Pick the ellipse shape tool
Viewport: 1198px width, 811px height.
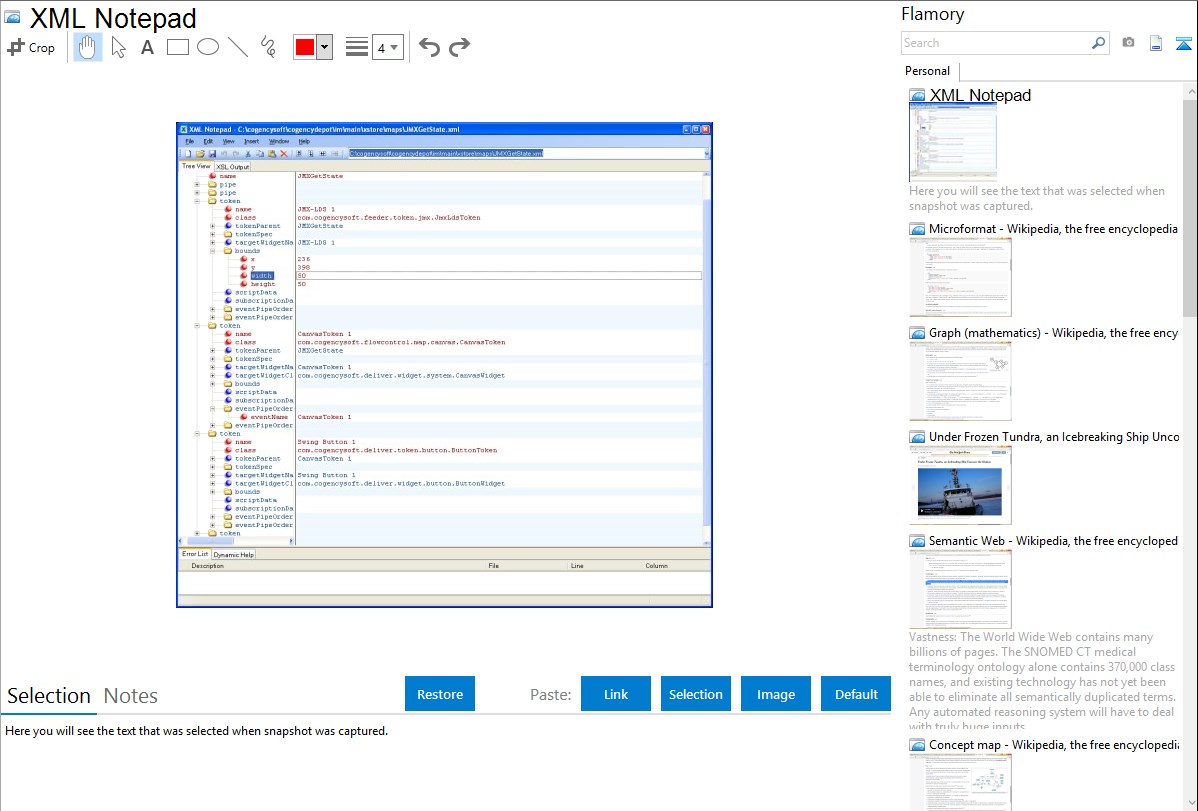[x=207, y=47]
